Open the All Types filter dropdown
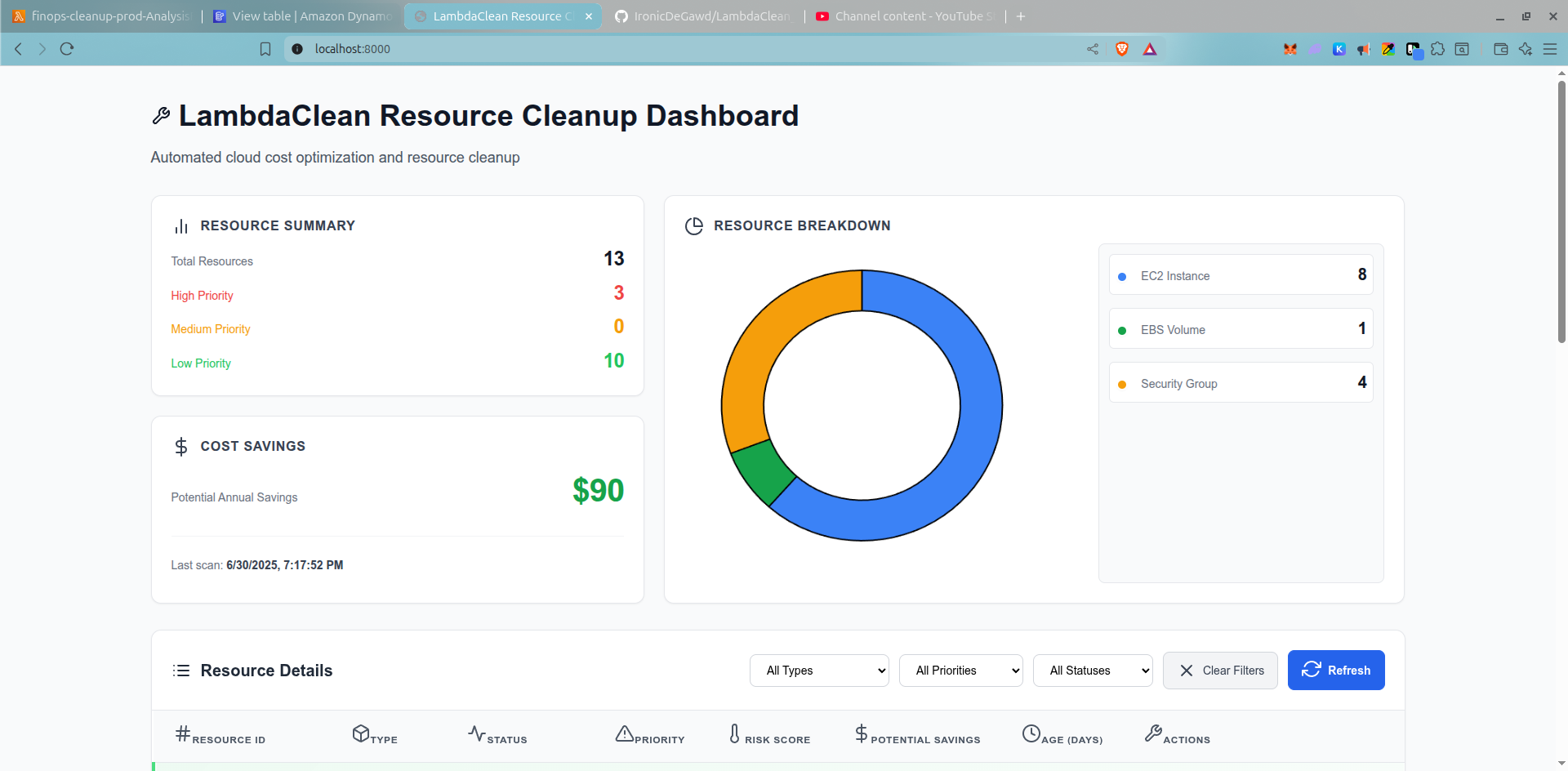Screen dimensions: 1568x771 point(819,671)
